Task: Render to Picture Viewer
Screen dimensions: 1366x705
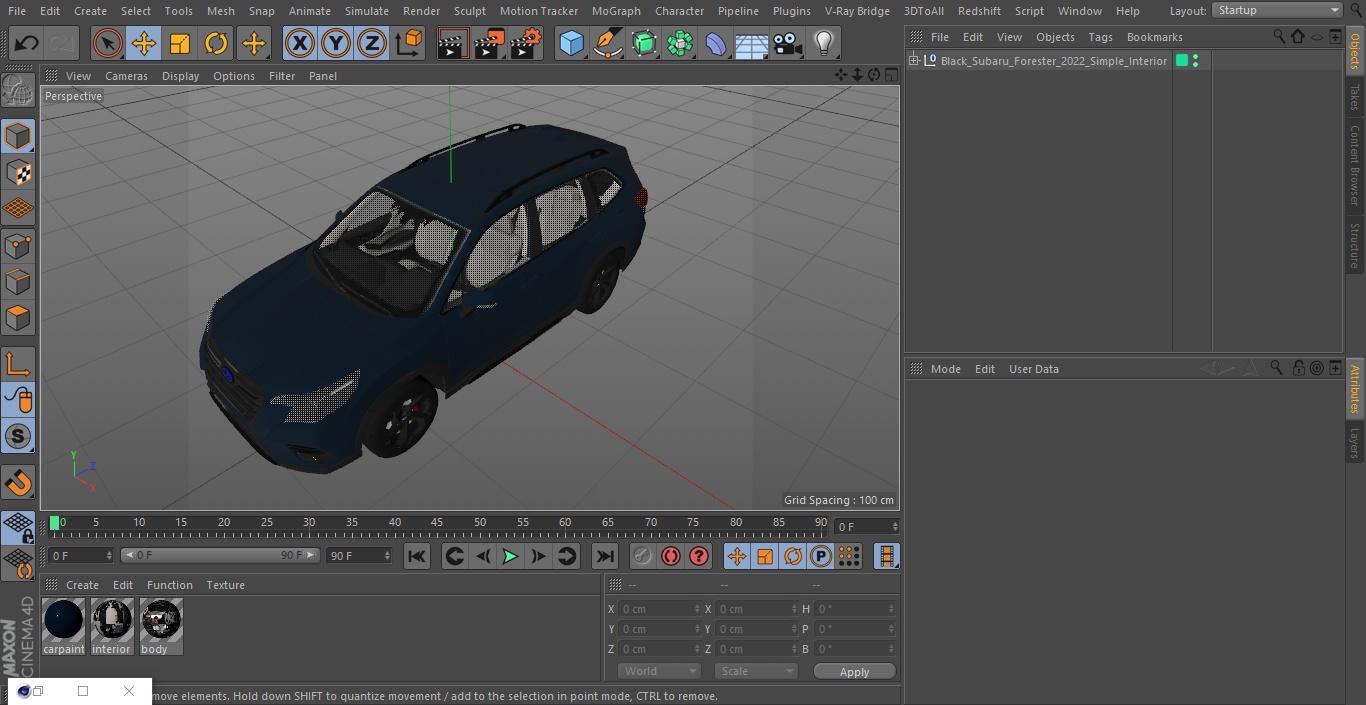Action: point(489,43)
